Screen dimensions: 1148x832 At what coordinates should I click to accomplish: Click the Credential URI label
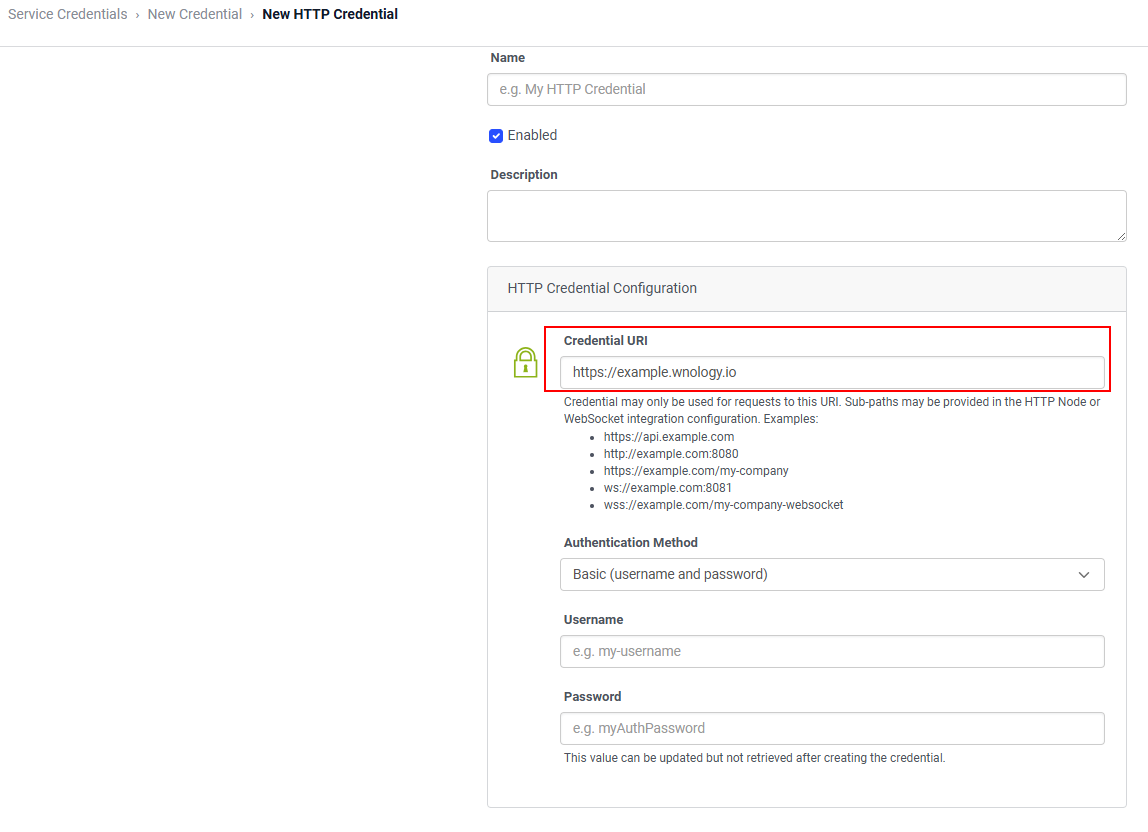tap(606, 341)
